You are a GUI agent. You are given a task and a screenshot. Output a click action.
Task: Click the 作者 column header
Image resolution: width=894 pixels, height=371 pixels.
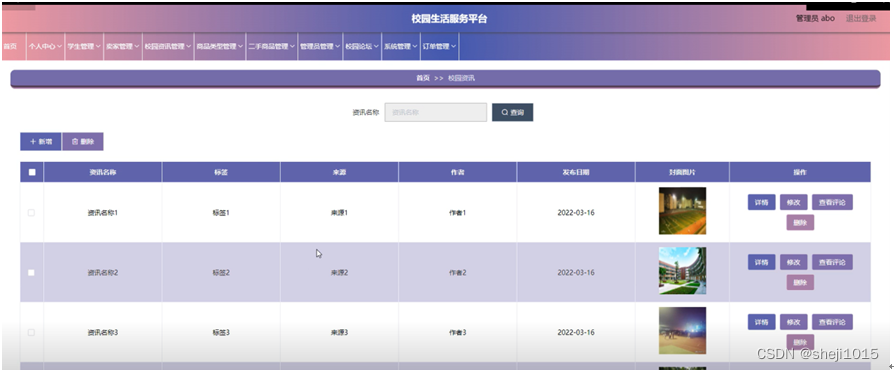click(458, 172)
